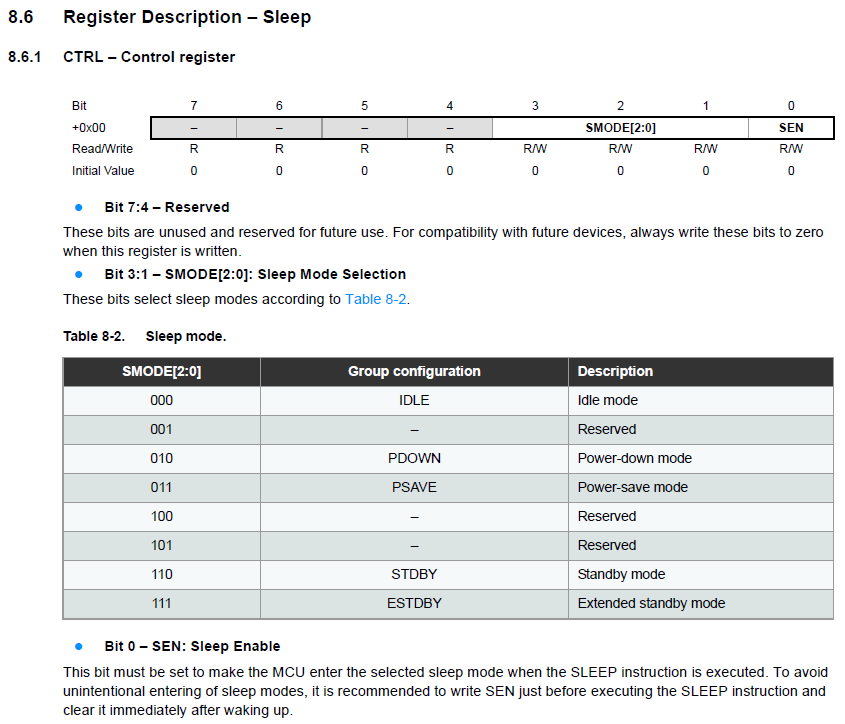The image size is (845, 724).
Task: Click the Table 8-2. Sleep mode caption
Action: pos(144,336)
